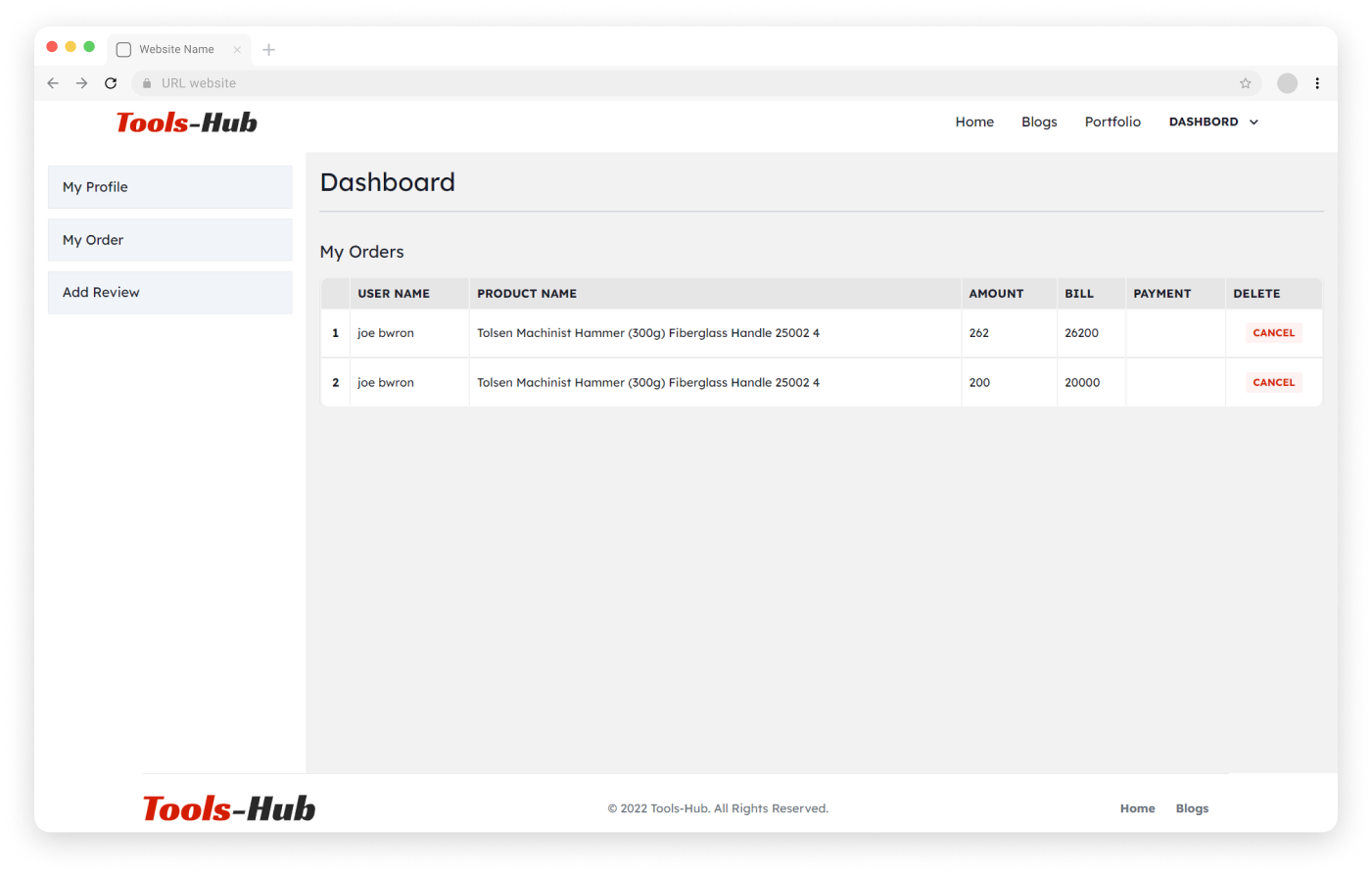The width and height of the screenshot is (1372, 875).
Task: Close the Website Name tab
Action: 237,50
